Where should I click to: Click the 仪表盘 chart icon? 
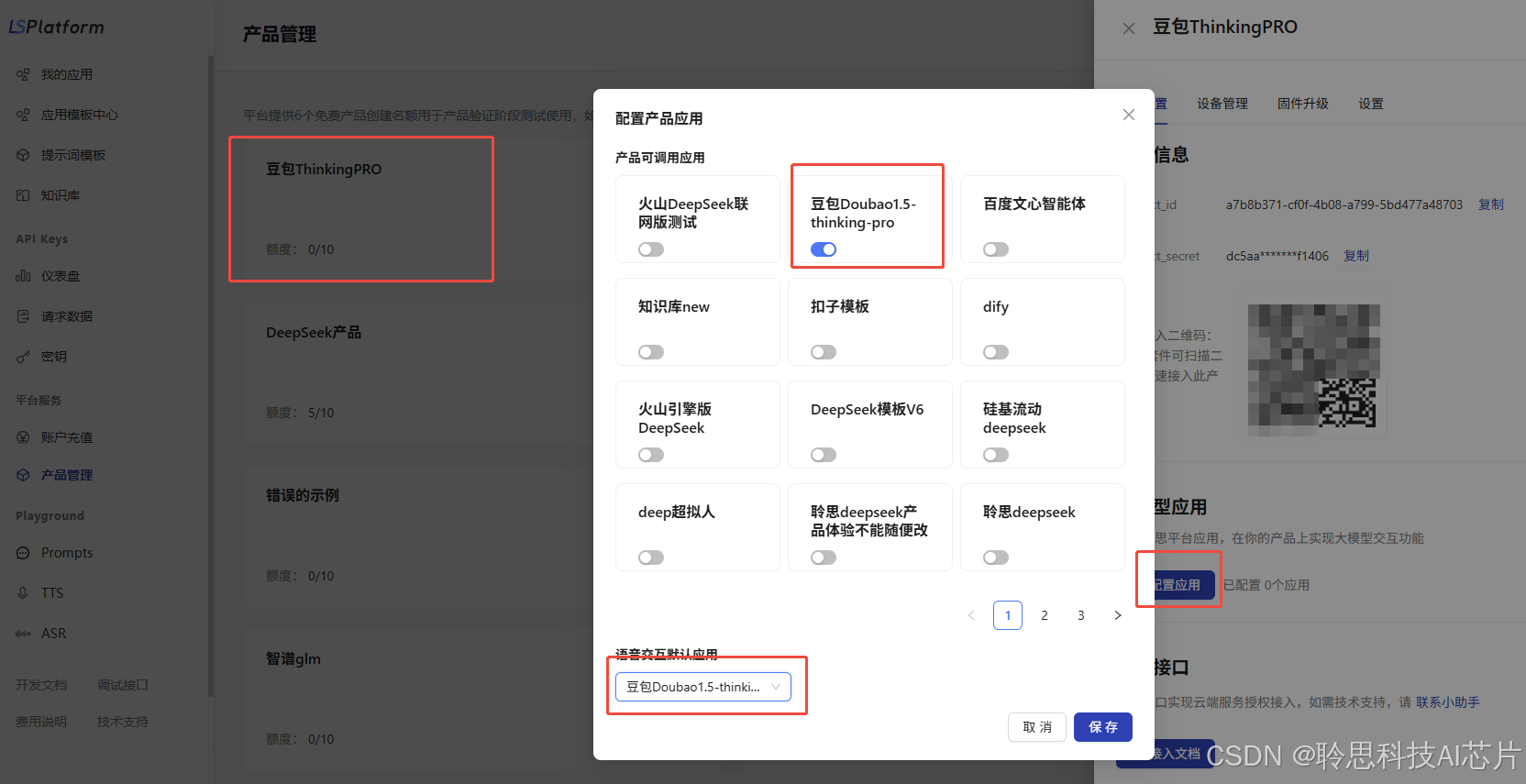coord(23,276)
